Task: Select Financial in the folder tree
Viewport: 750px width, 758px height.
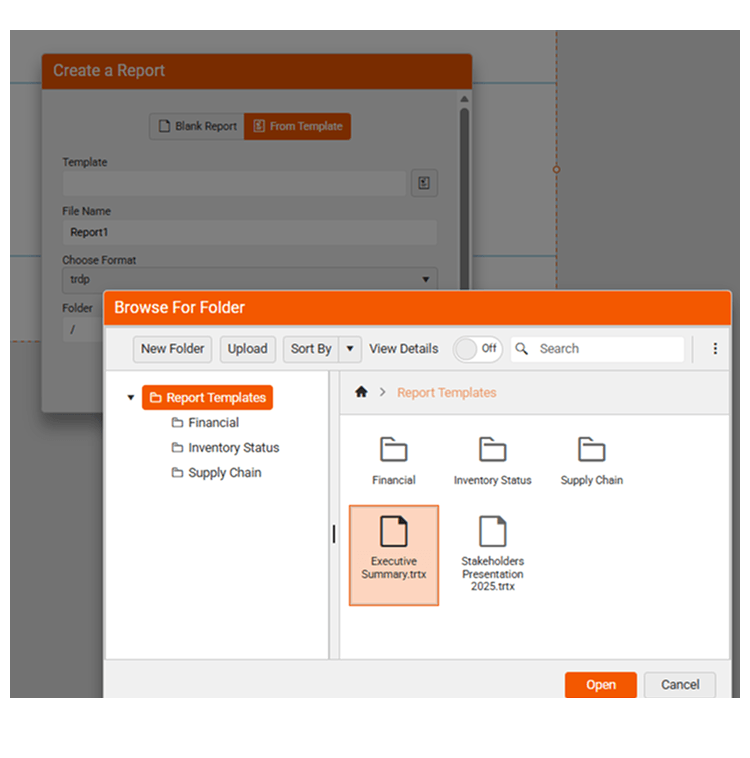Action: 205,423
